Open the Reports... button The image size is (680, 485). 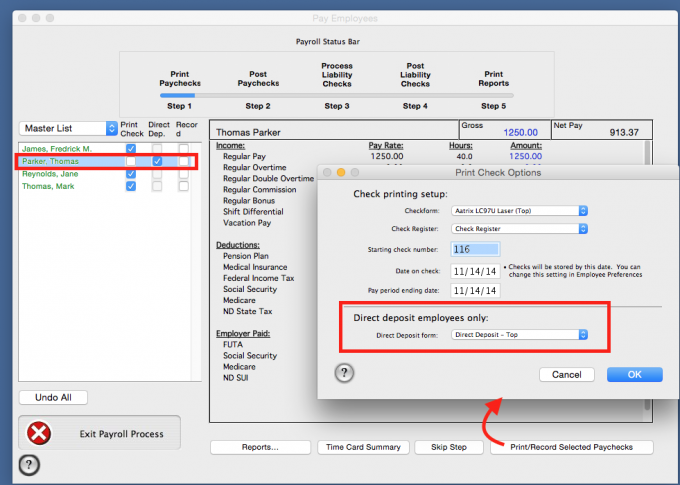tap(260, 447)
